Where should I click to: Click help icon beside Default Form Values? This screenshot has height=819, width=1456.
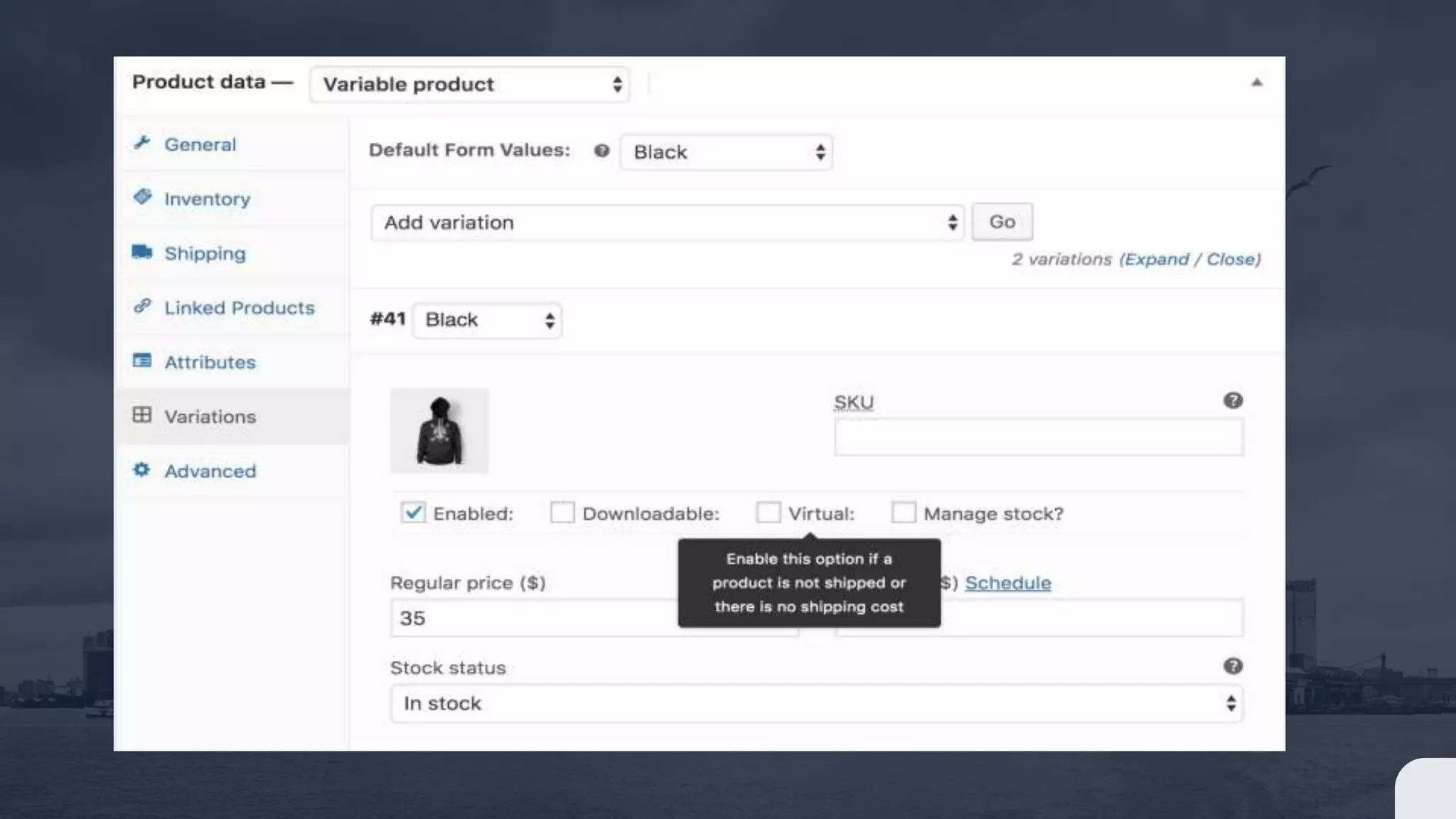tap(601, 151)
